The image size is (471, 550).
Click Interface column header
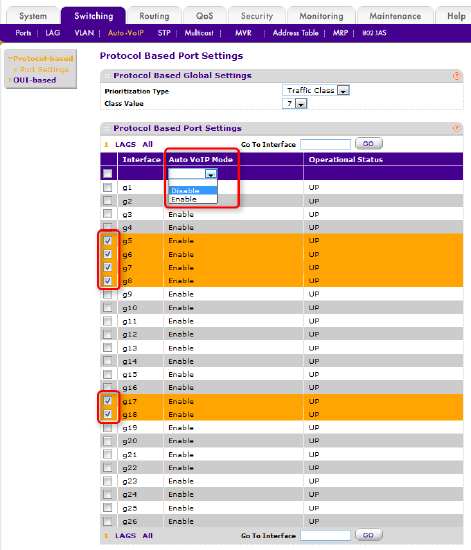[x=141, y=160]
